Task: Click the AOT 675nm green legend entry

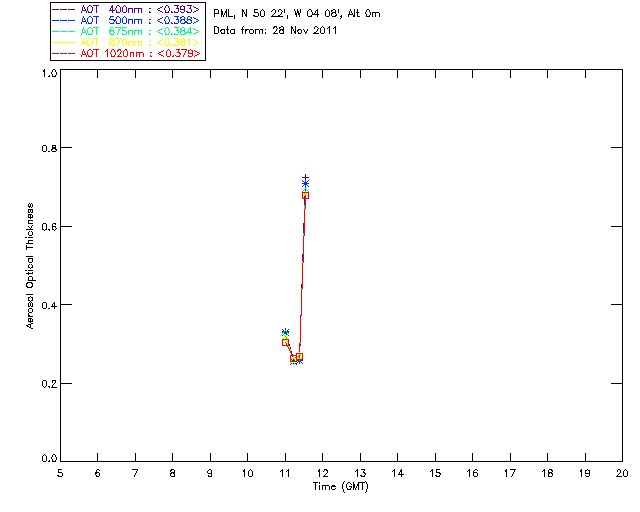Action: click(126, 31)
